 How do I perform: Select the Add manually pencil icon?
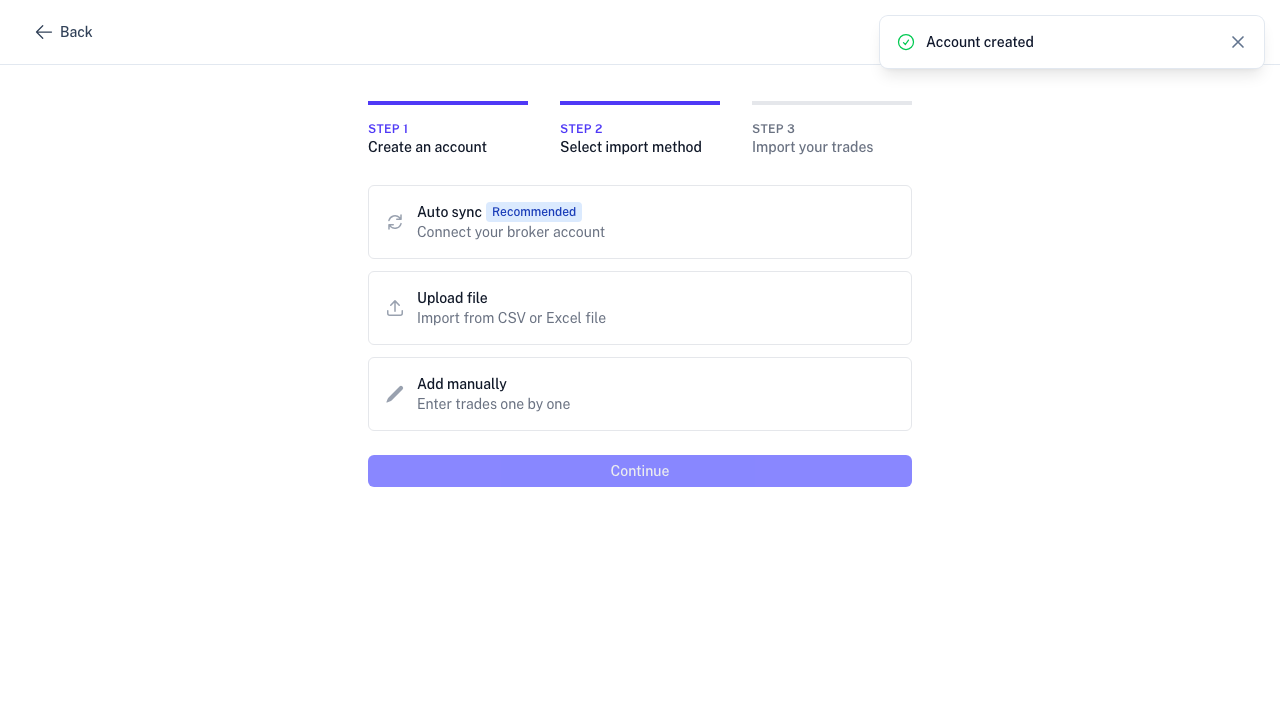click(x=394, y=393)
